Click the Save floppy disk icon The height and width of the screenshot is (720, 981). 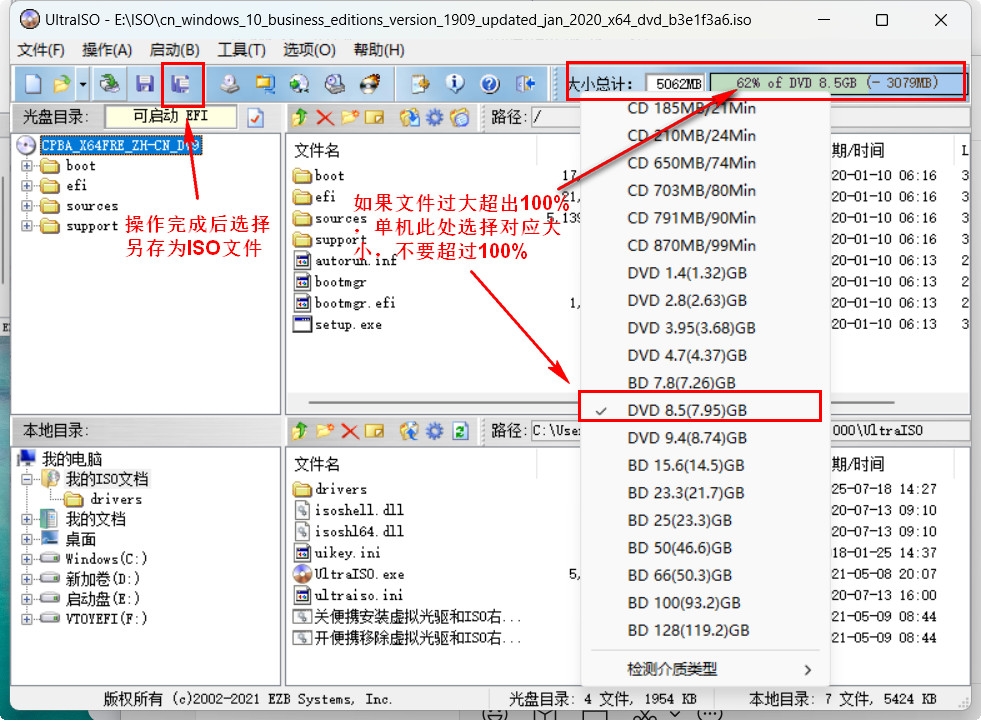coord(145,84)
